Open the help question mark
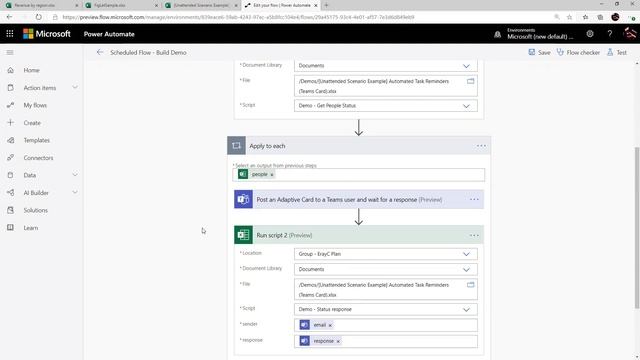 click(610, 34)
